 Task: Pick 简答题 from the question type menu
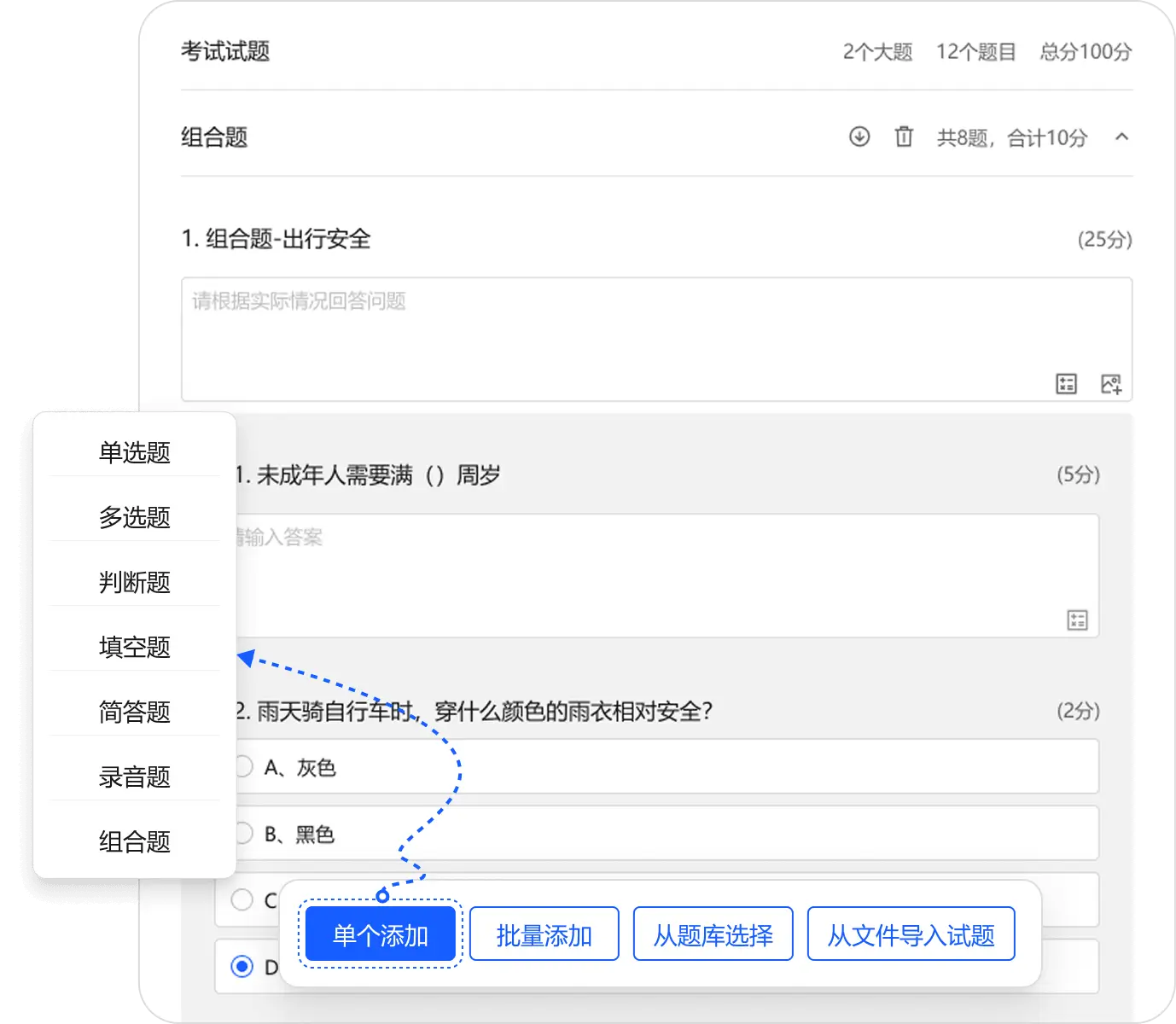pos(135,712)
